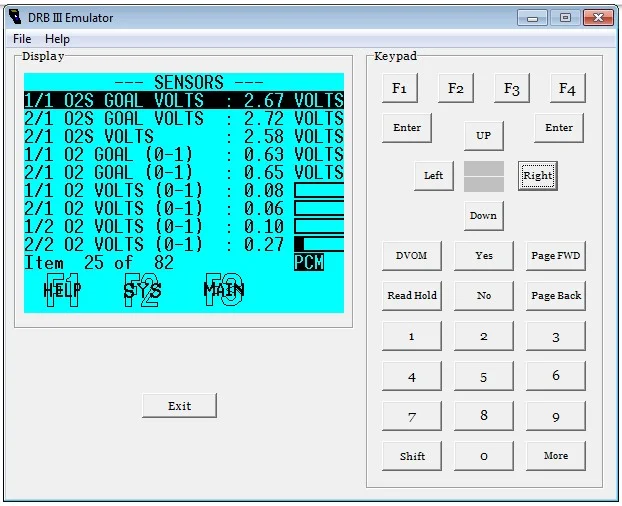This screenshot has width=622, height=506.
Task: Click numeric keypad button 3
Action: click(x=556, y=336)
